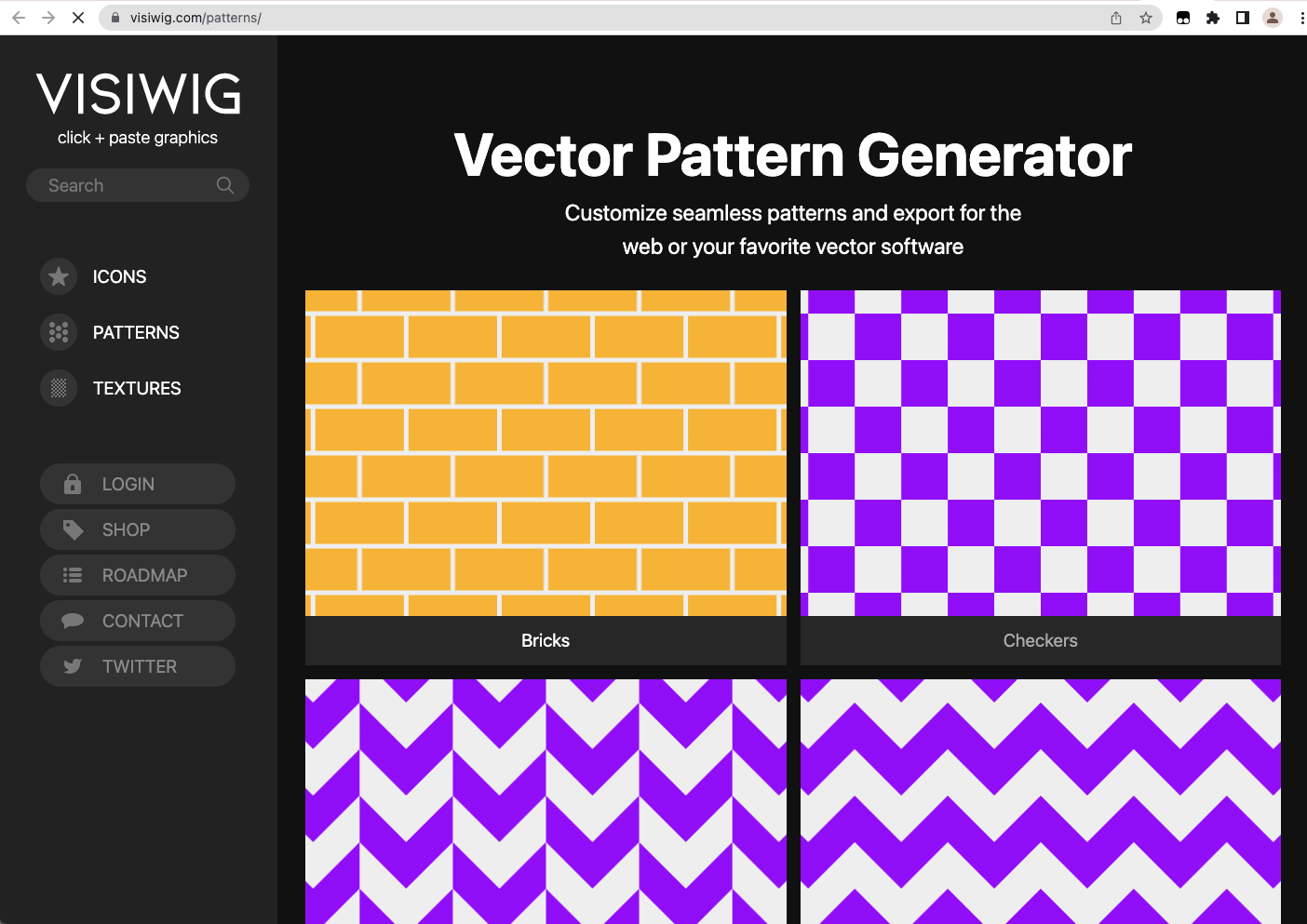Image resolution: width=1307 pixels, height=924 pixels.
Task: Click the texture icon beside TEXTURES
Action: coord(59,388)
